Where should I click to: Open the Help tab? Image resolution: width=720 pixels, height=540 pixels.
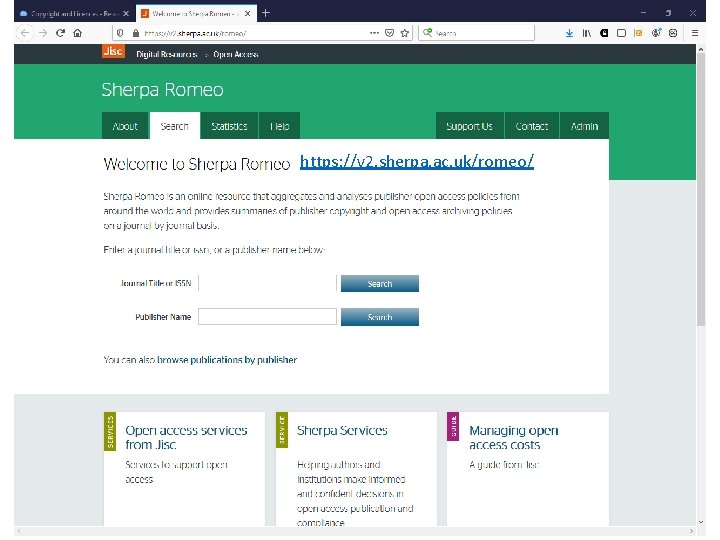[279, 126]
